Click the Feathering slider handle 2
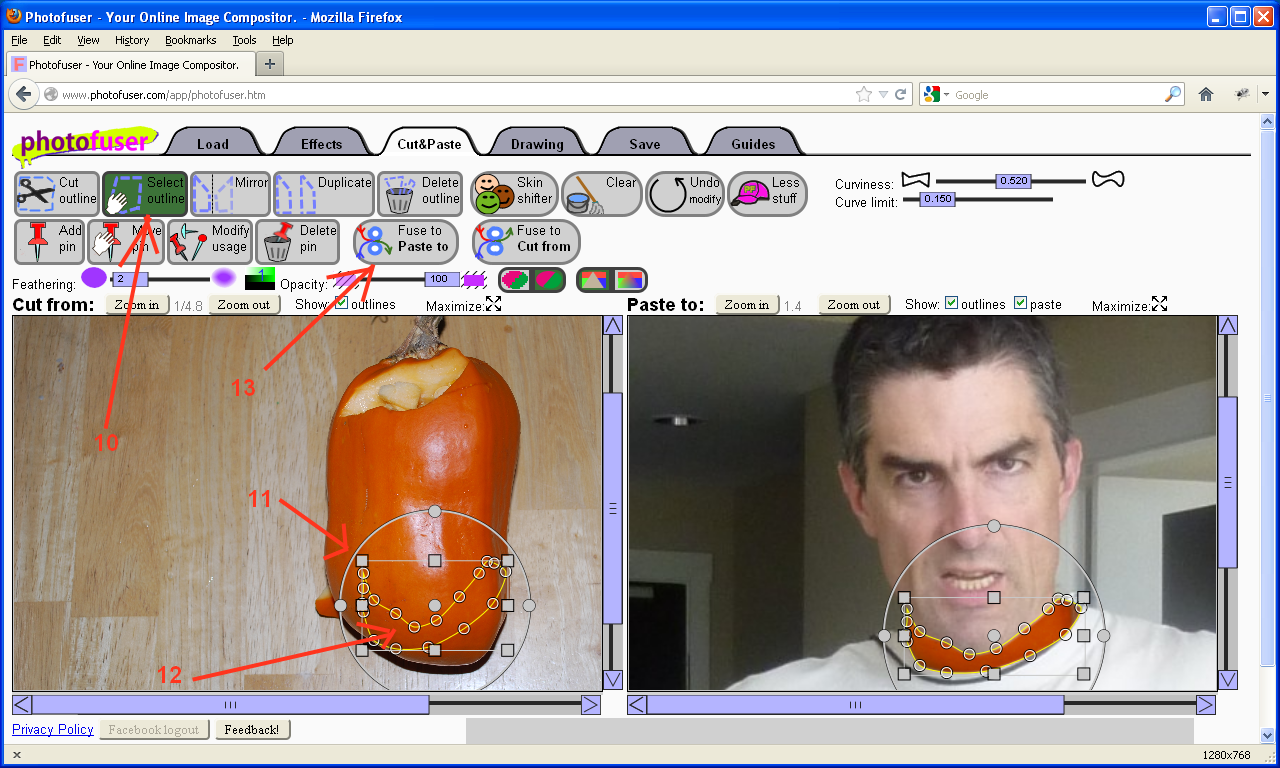The width and height of the screenshot is (1280, 768). [128, 279]
